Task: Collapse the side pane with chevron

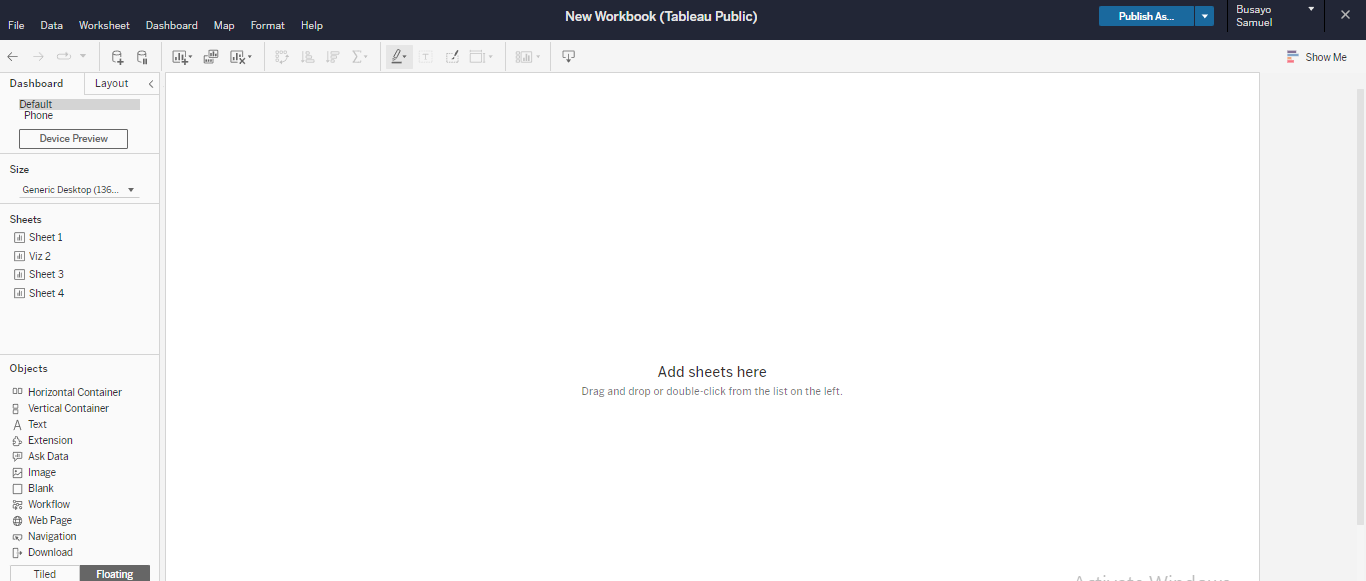Action: click(151, 84)
